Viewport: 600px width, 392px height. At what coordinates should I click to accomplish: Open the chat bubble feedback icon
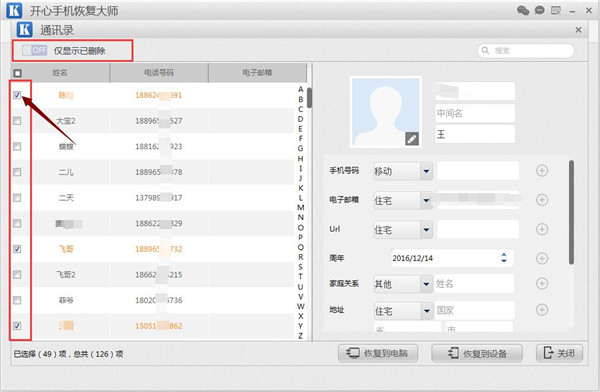pos(540,10)
